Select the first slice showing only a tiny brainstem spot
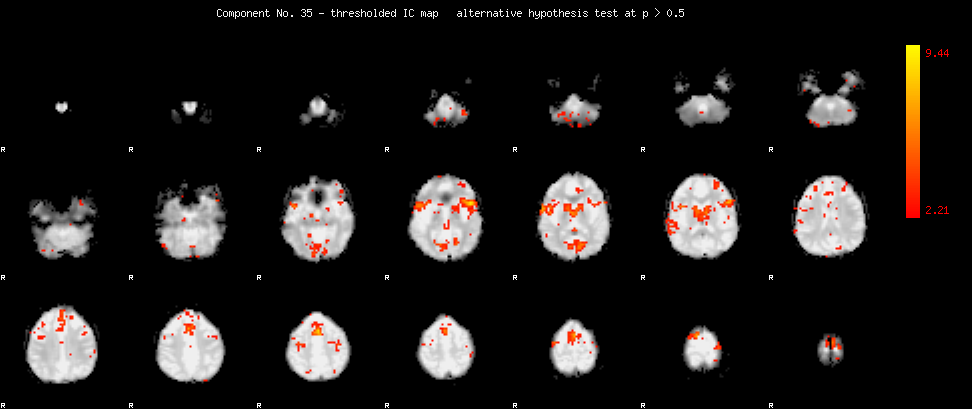Screen dimensions: 972x409 pyautogui.click(x=61, y=107)
